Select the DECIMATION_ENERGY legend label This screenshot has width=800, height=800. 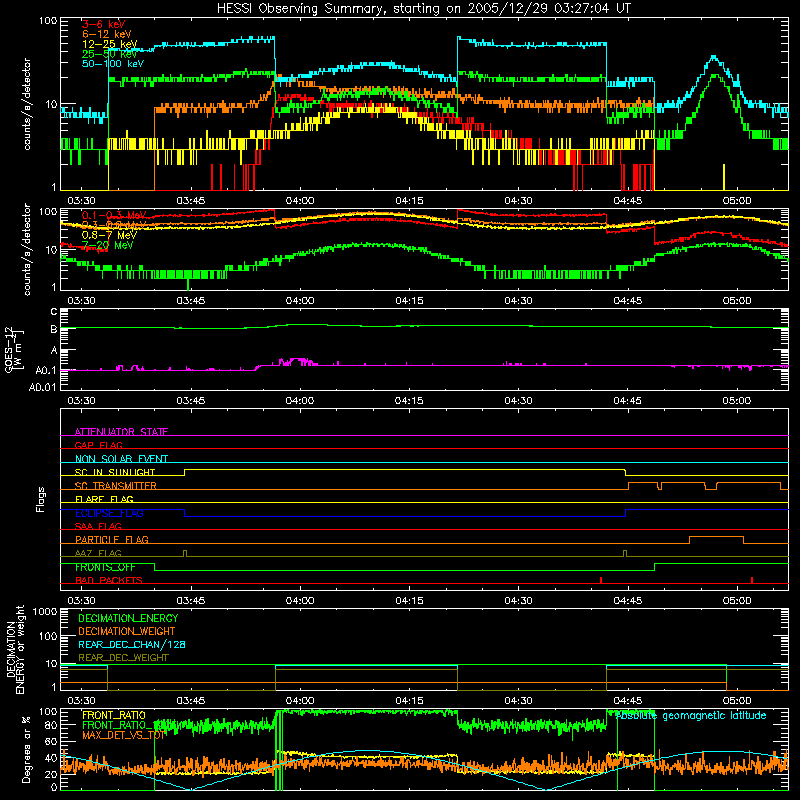[x=128, y=618]
